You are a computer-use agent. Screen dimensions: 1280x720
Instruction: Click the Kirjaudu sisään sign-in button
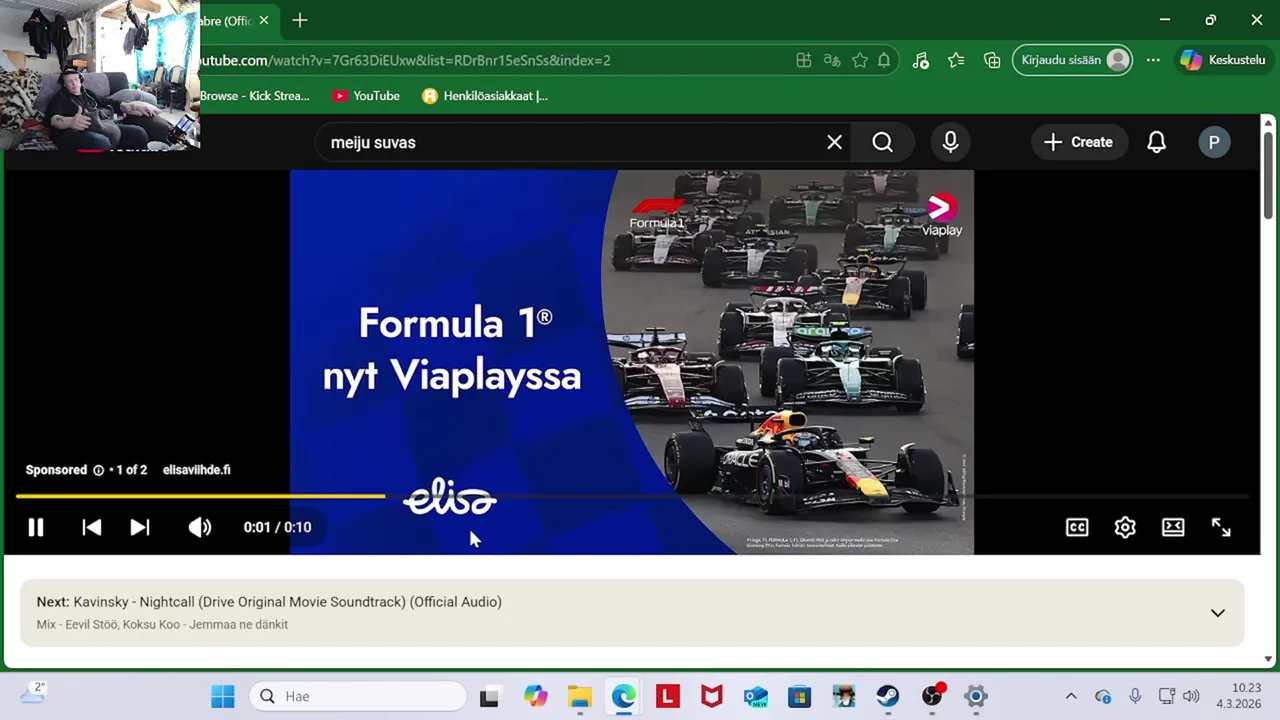[1073, 60]
